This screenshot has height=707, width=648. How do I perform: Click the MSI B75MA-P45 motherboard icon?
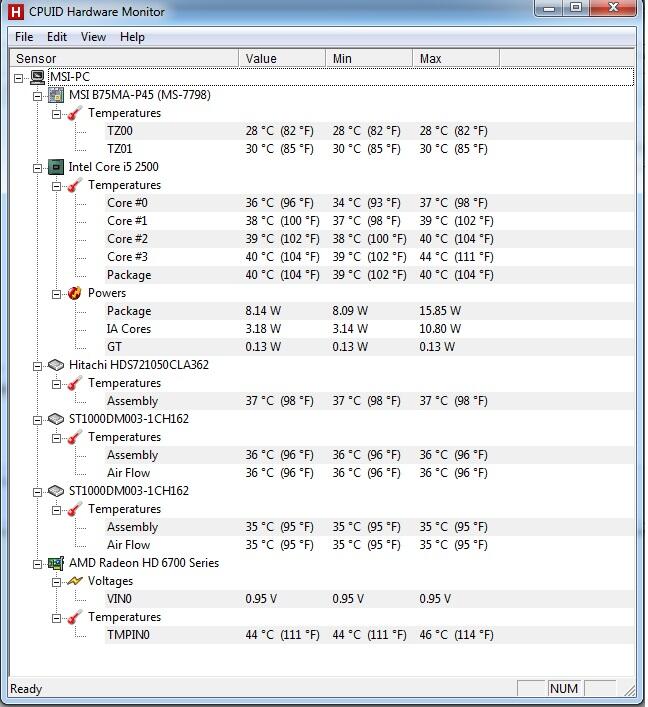click(56, 95)
